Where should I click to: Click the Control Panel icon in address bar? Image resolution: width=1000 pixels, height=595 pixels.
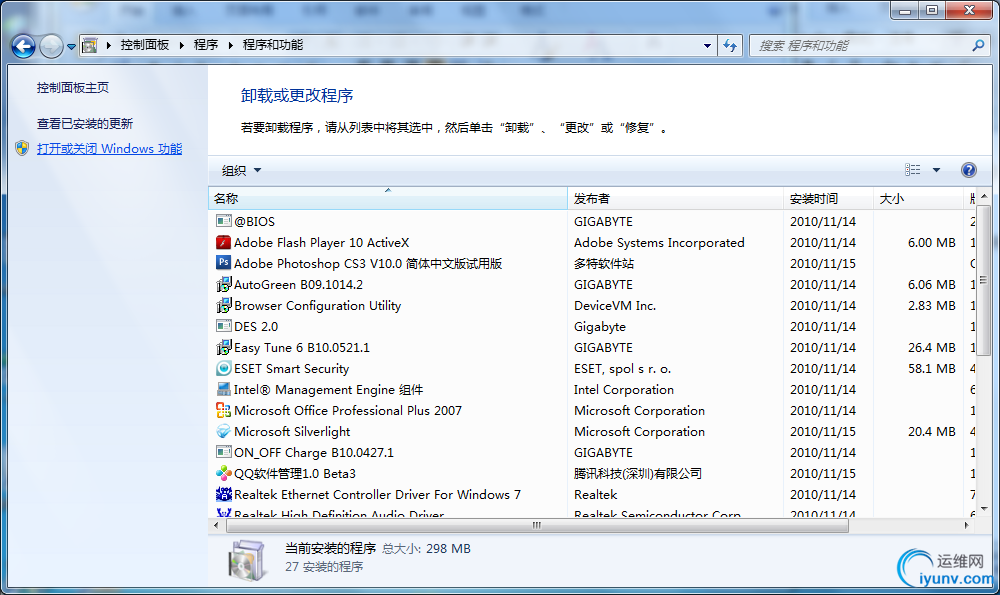(x=90, y=45)
